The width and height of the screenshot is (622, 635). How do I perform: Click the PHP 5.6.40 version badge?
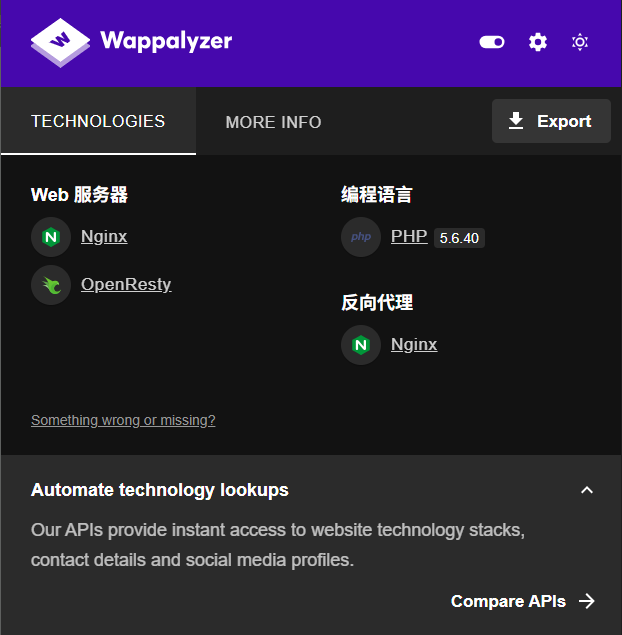point(459,238)
